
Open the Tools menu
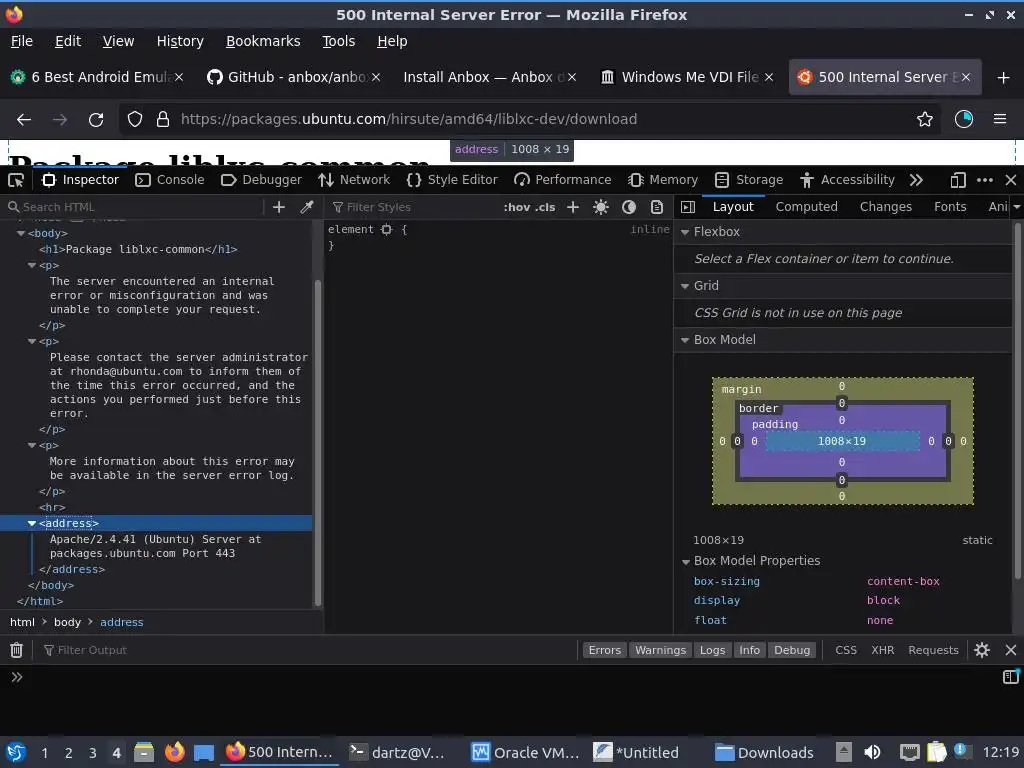[x=338, y=41]
